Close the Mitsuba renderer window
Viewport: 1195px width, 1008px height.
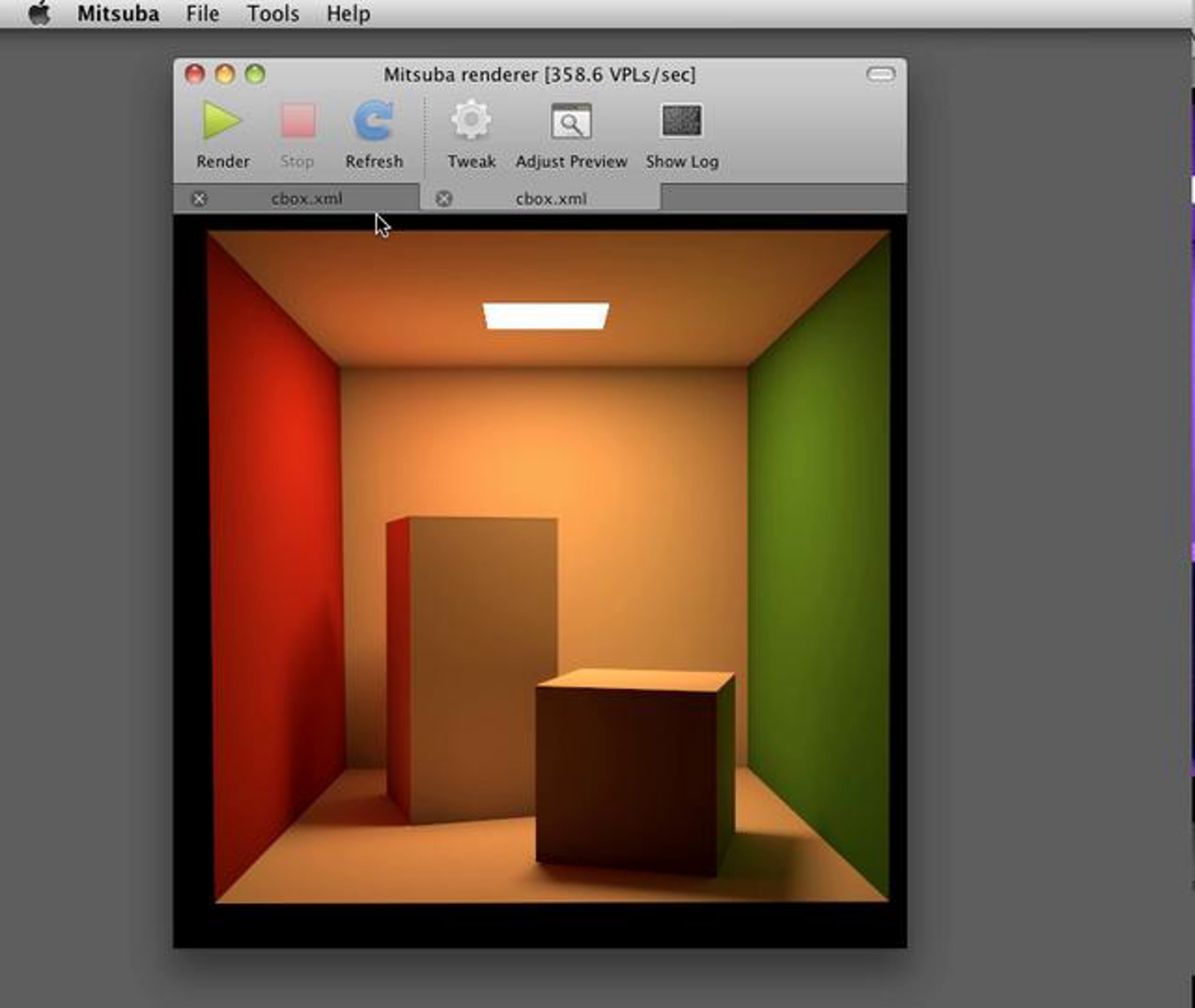[x=195, y=74]
